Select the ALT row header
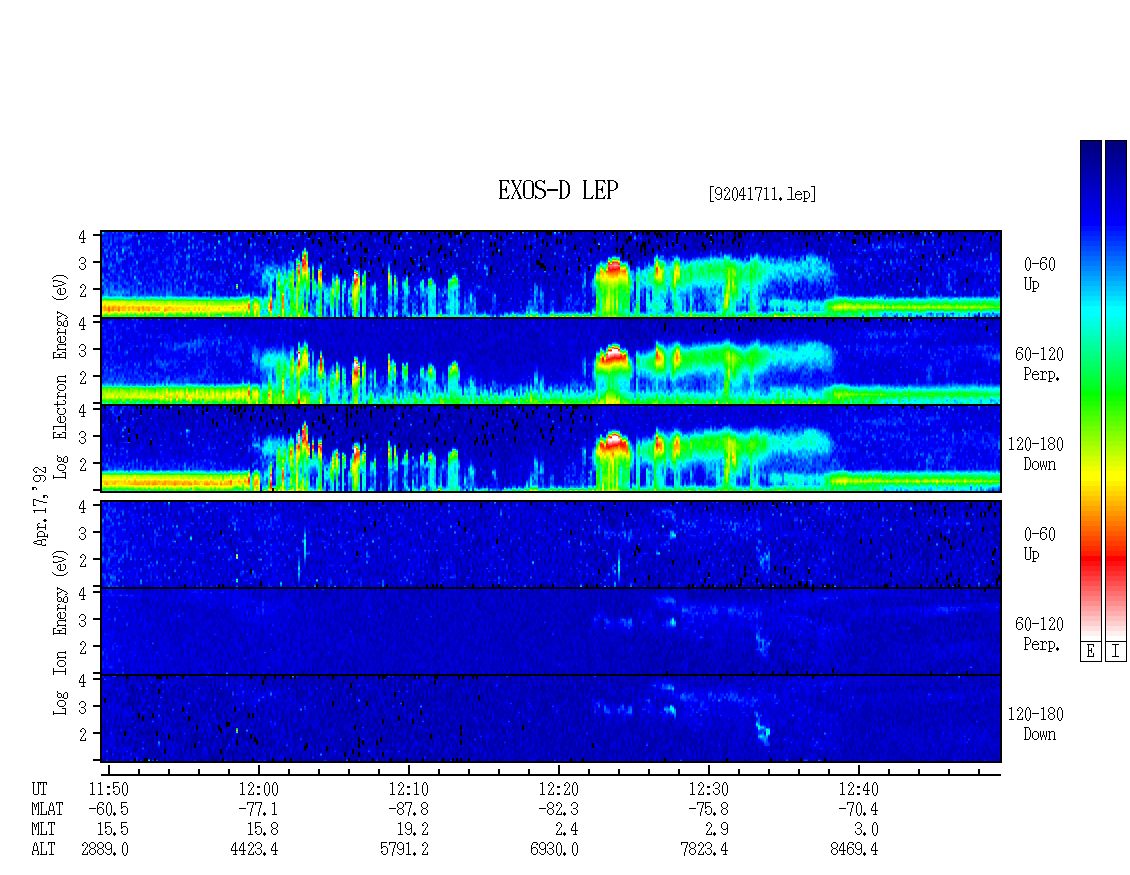 [x=43, y=850]
